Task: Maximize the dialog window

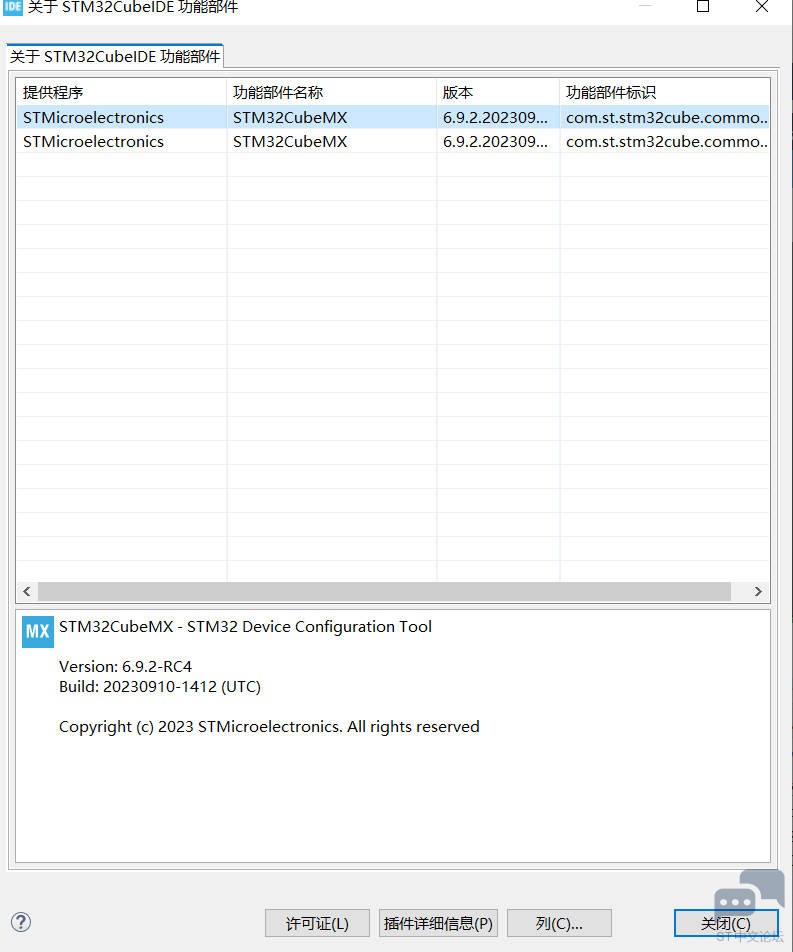Action: coord(703,7)
